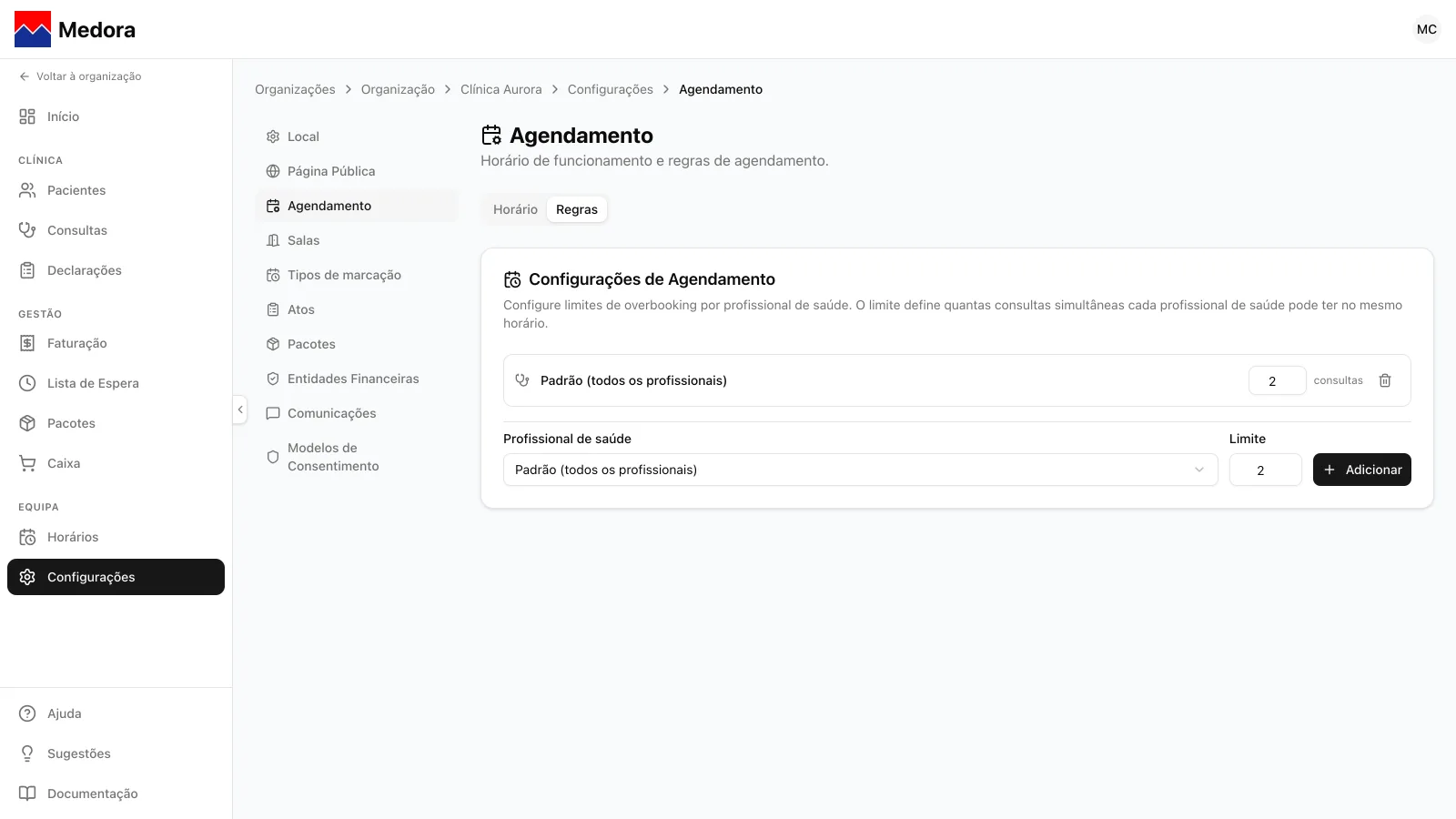Edit the Padrão row consultas count field
The width and height of the screenshot is (1456, 819).
(x=1277, y=380)
